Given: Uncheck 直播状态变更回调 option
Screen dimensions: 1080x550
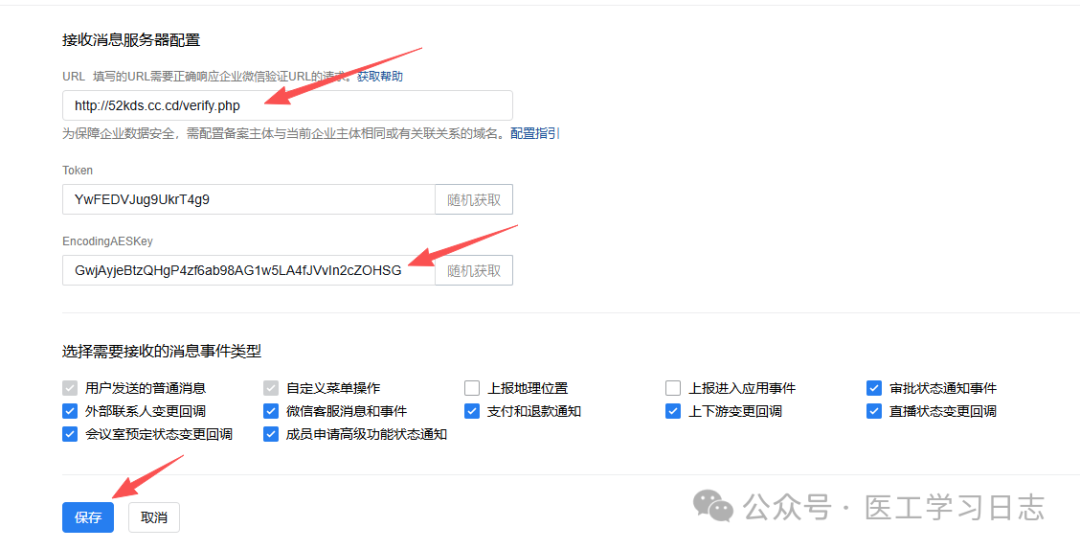Looking at the screenshot, I should (874, 411).
